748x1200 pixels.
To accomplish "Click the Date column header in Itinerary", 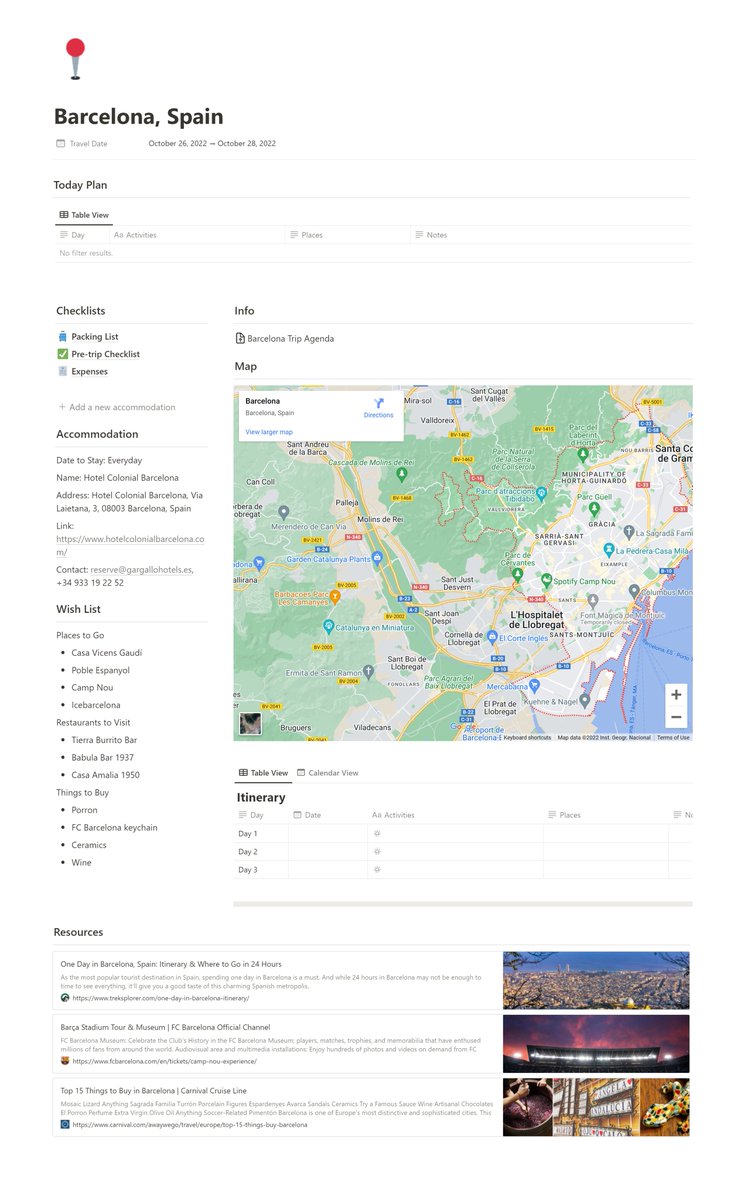I will point(328,815).
